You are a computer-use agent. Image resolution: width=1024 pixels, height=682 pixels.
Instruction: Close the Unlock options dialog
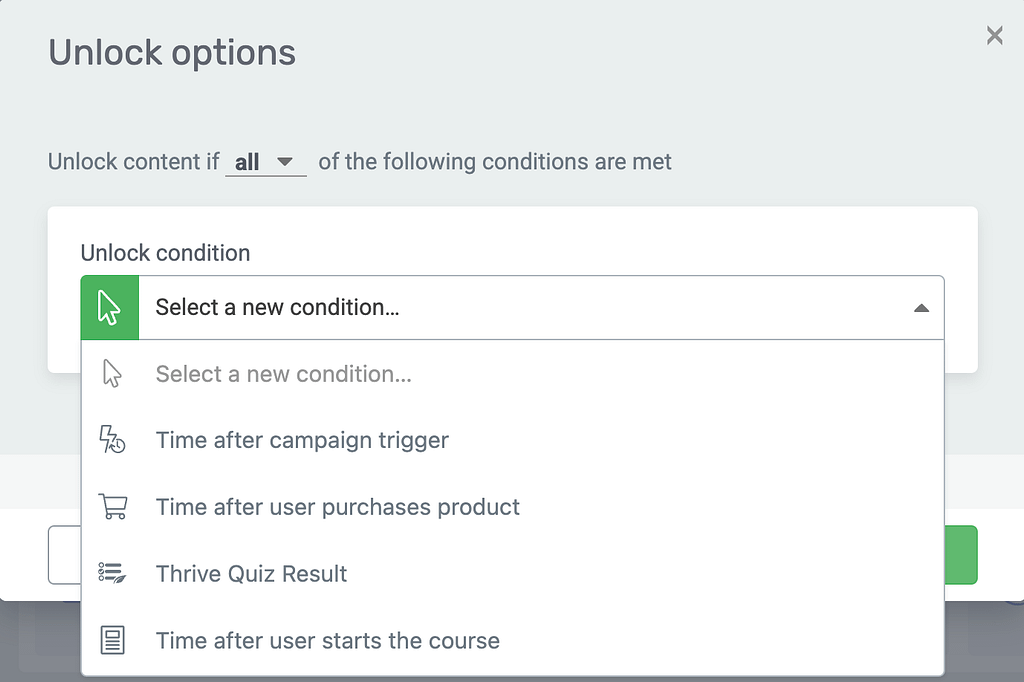tap(995, 35)
